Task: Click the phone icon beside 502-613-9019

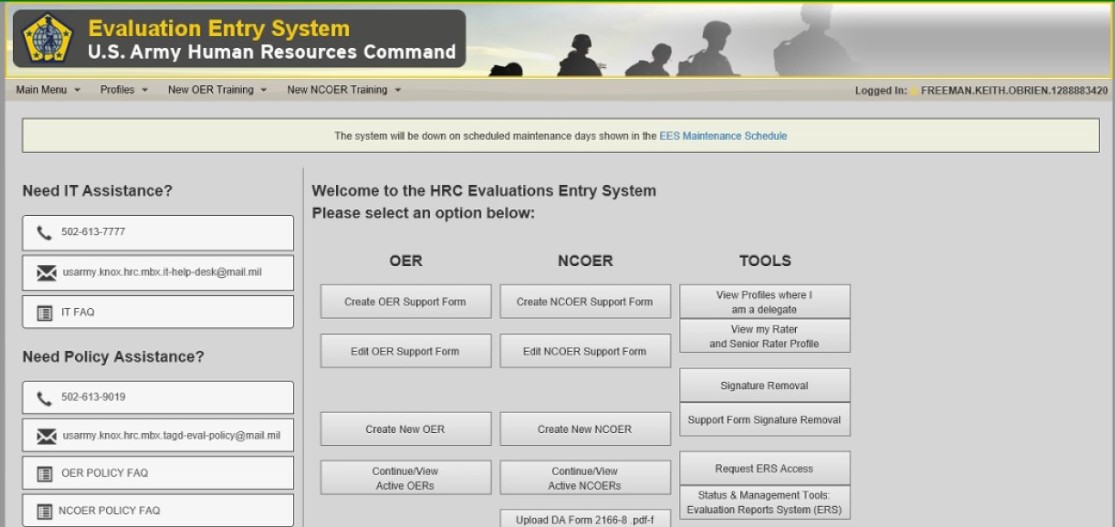Action: coord(44,398)
